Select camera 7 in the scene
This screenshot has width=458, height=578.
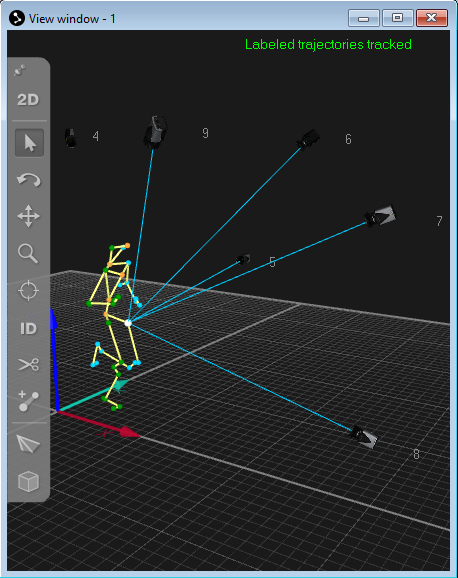tap(380, 216)
